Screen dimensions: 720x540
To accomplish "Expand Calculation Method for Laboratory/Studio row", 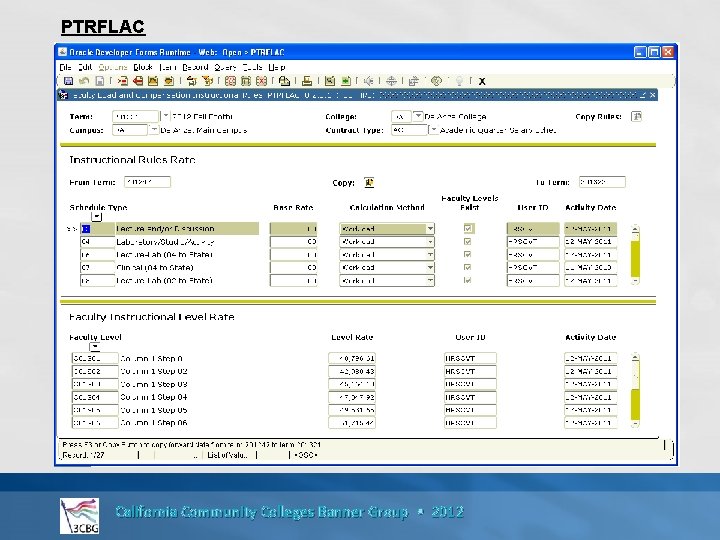I will pyautogui.click(x=430, y=242).
